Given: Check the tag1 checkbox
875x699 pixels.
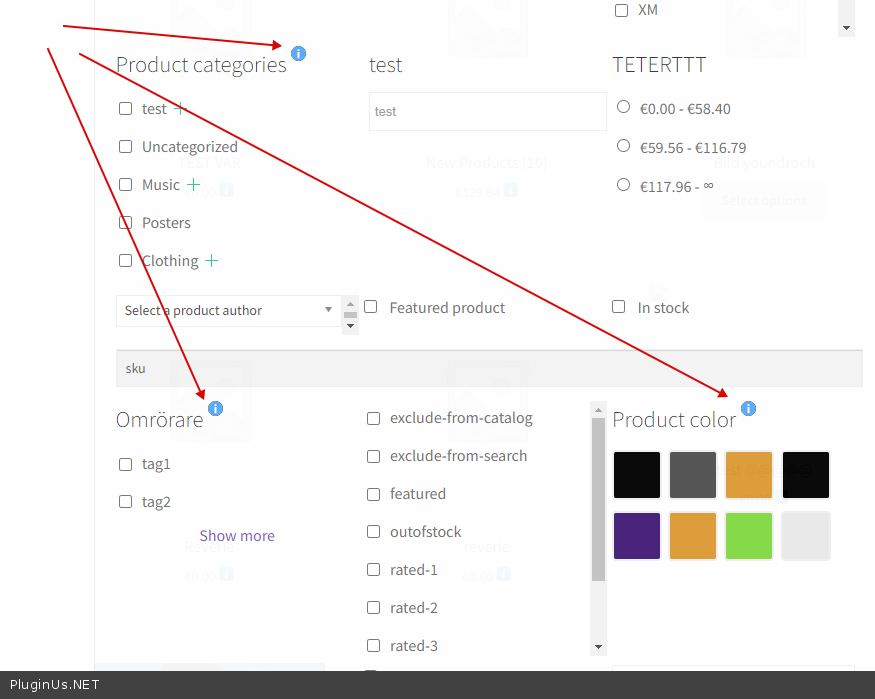Looking at the screenshot, I should 125,464.
